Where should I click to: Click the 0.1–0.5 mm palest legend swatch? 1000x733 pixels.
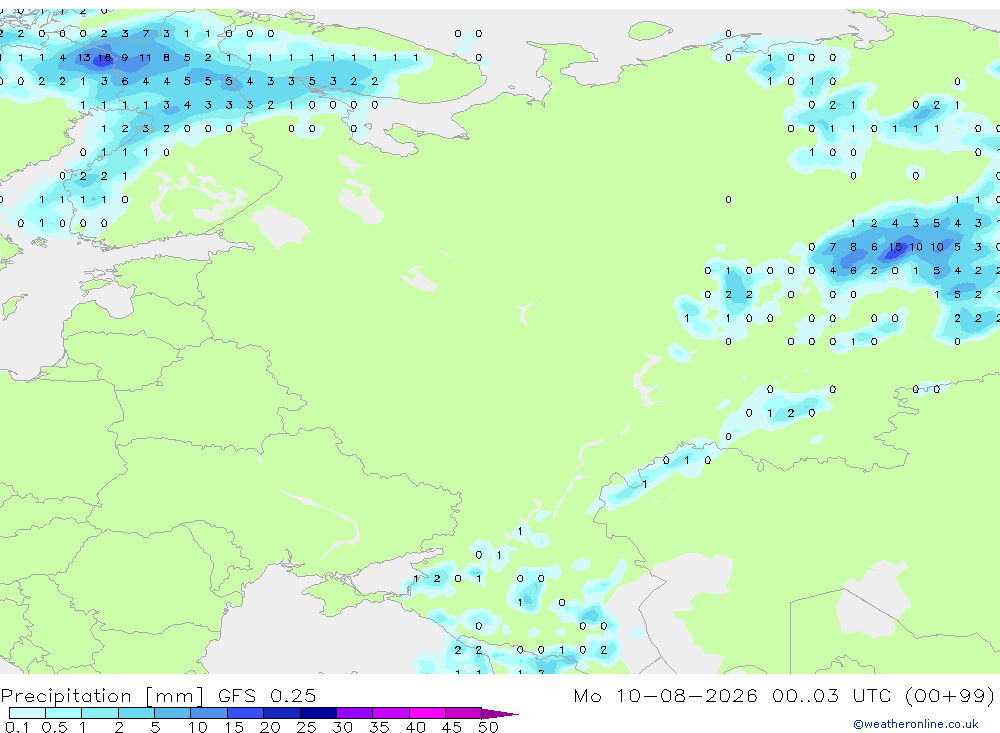click(x=27, y=713)
